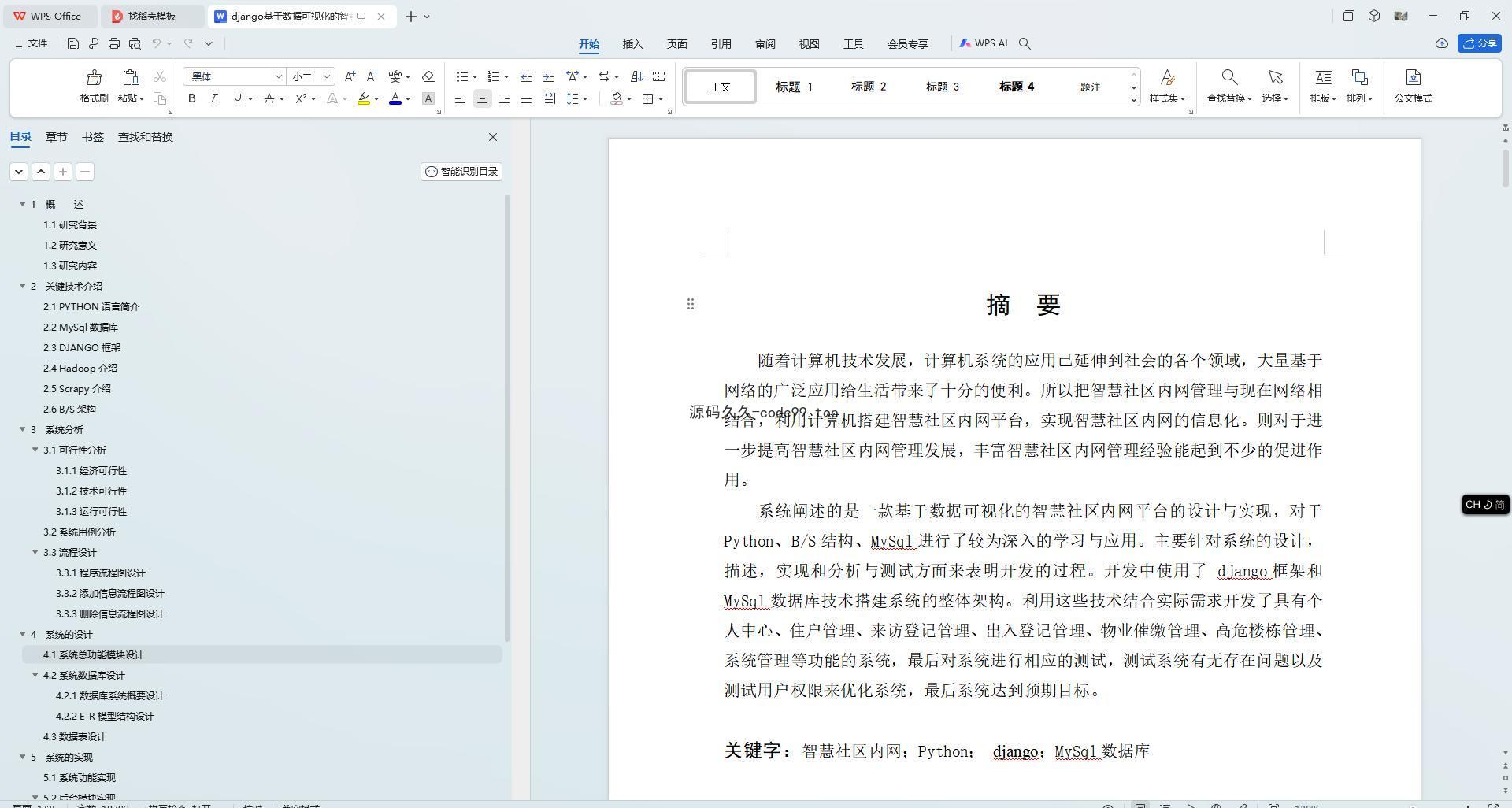Open the 排版 layout tool

pos(1323,77)
